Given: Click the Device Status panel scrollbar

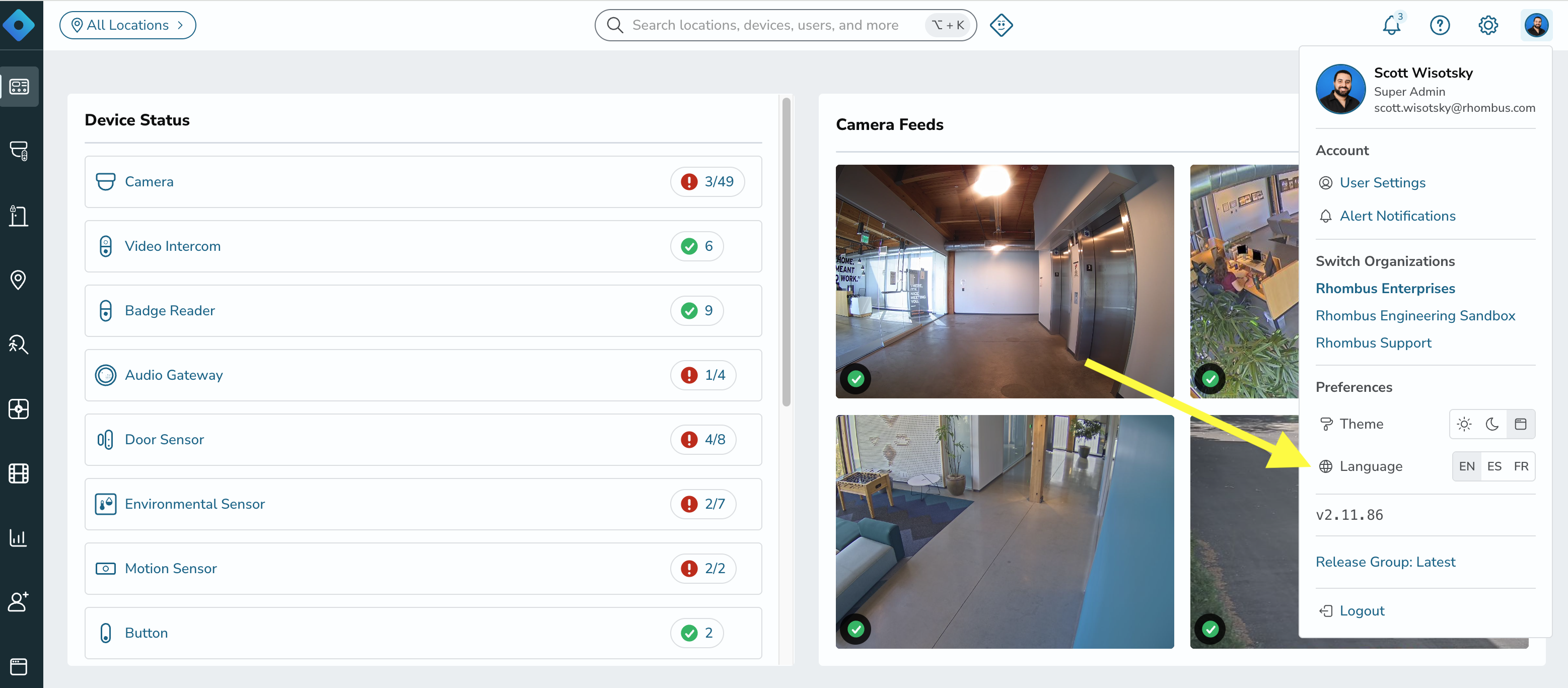Looking at the screenshot, I should [787, 251].
